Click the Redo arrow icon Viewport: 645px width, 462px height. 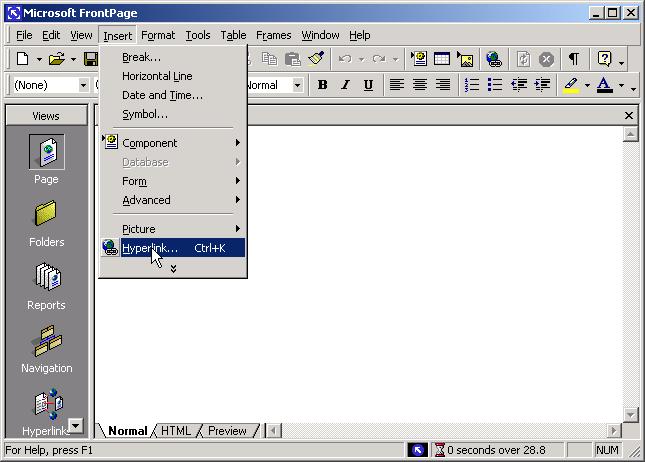[x=379, y=59]
